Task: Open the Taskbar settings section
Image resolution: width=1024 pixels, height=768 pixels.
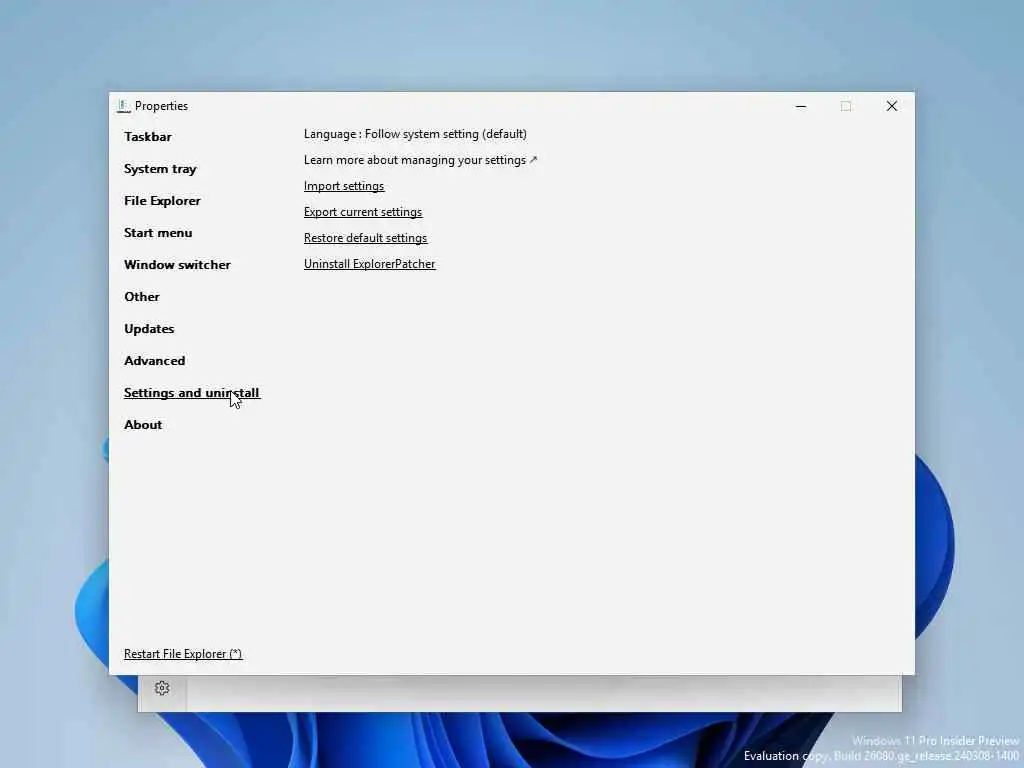Action: (x=148, y=136)
